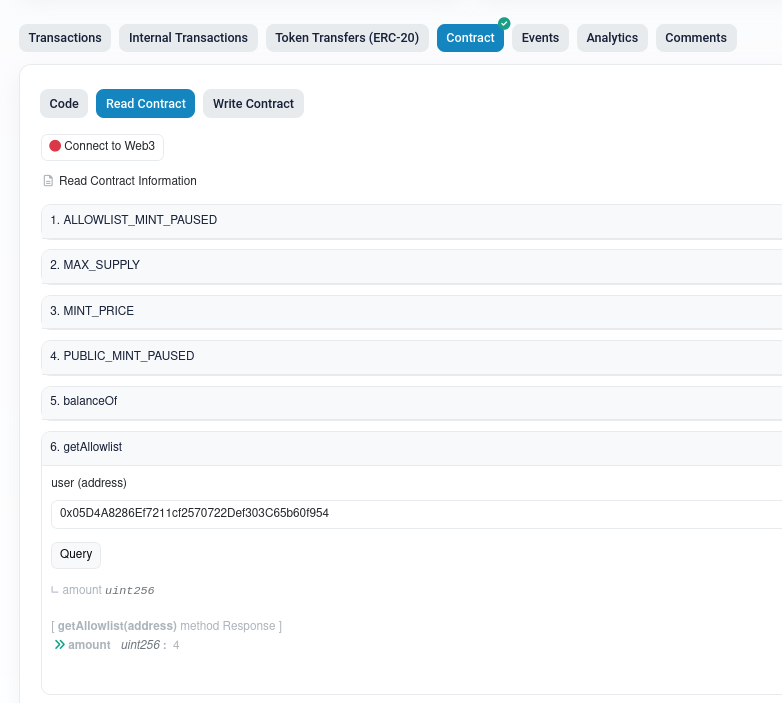Expand the MINT_PRICE section

[x=411, y=311]
